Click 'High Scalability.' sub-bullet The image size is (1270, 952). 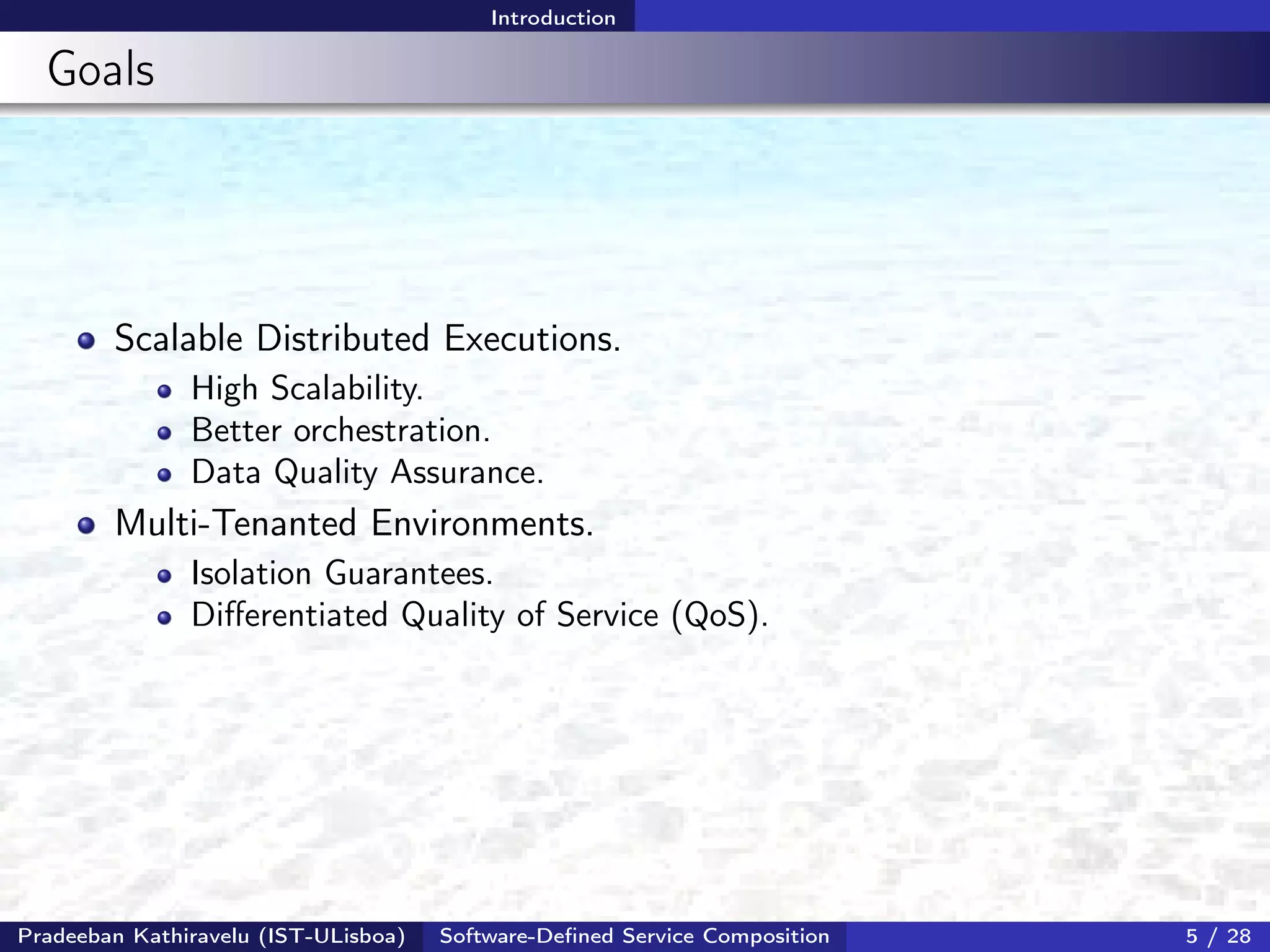pos(307,389)
